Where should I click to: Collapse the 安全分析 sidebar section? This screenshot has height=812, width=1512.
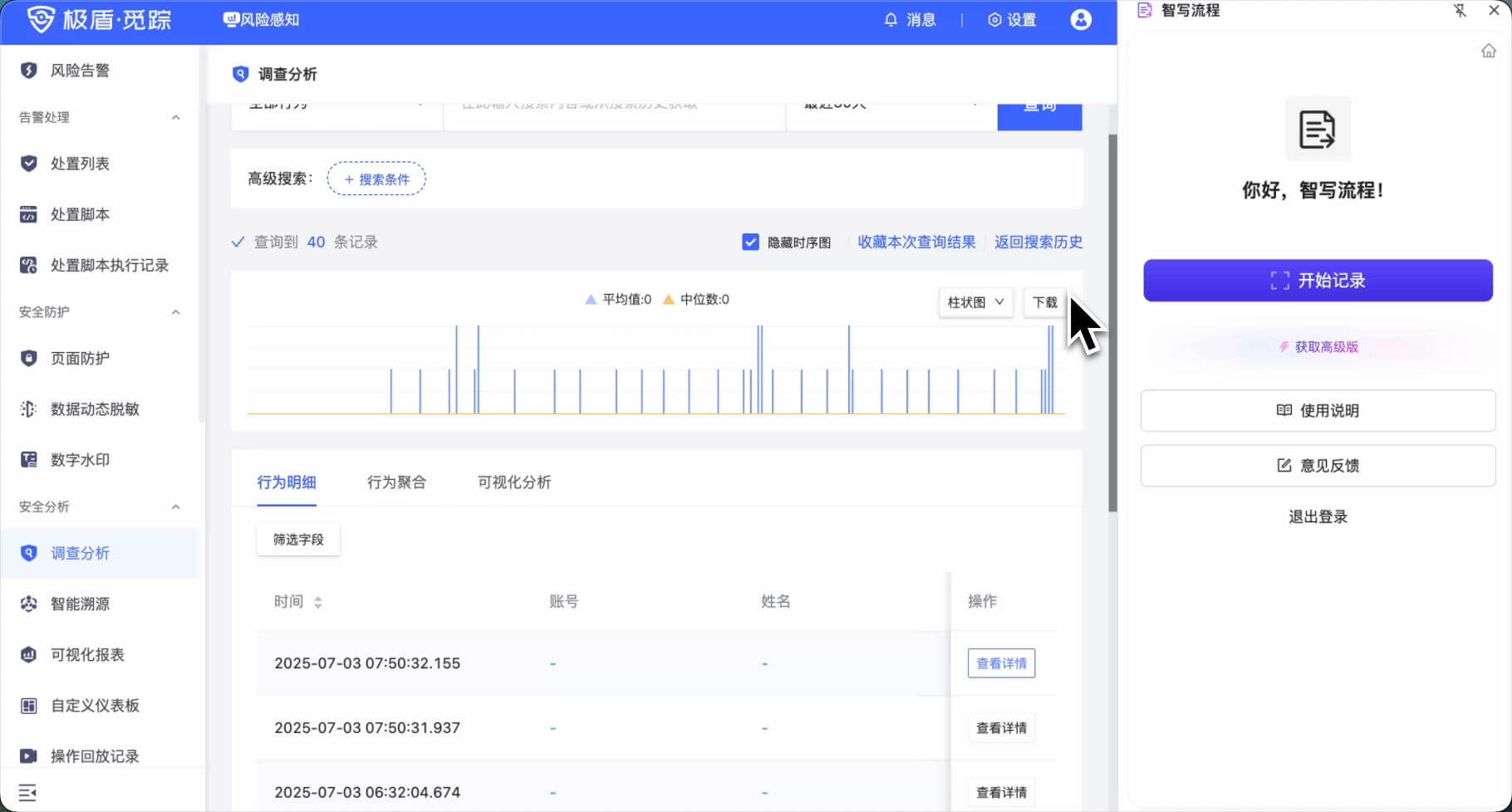click(175, 506)
